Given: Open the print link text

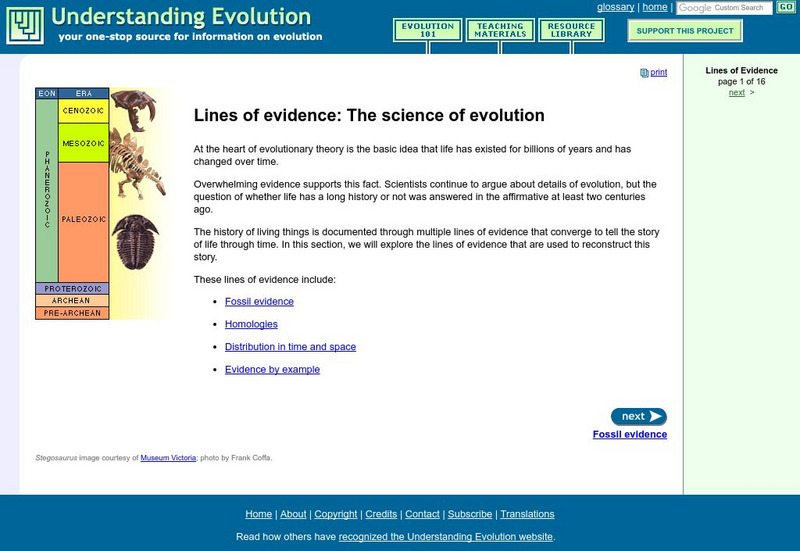Looking at the screenshot, I should coord(658,73).
